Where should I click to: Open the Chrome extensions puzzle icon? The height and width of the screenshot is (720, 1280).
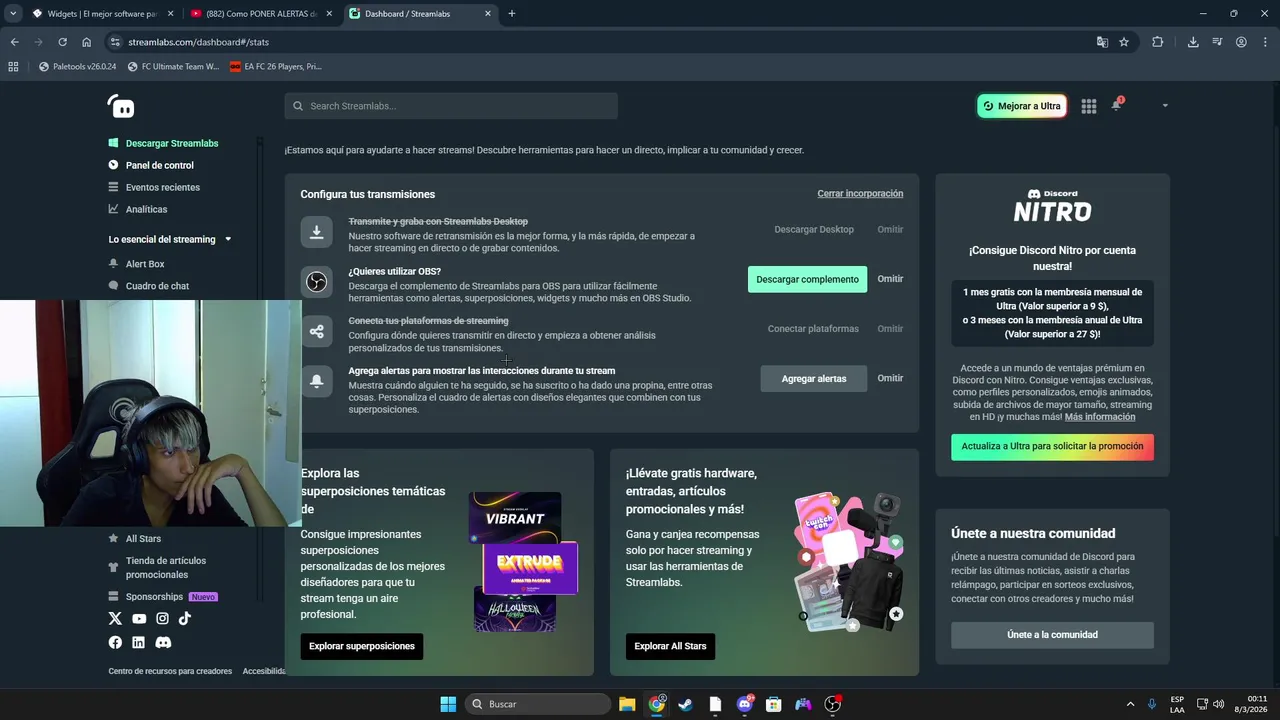(1158, 42)
